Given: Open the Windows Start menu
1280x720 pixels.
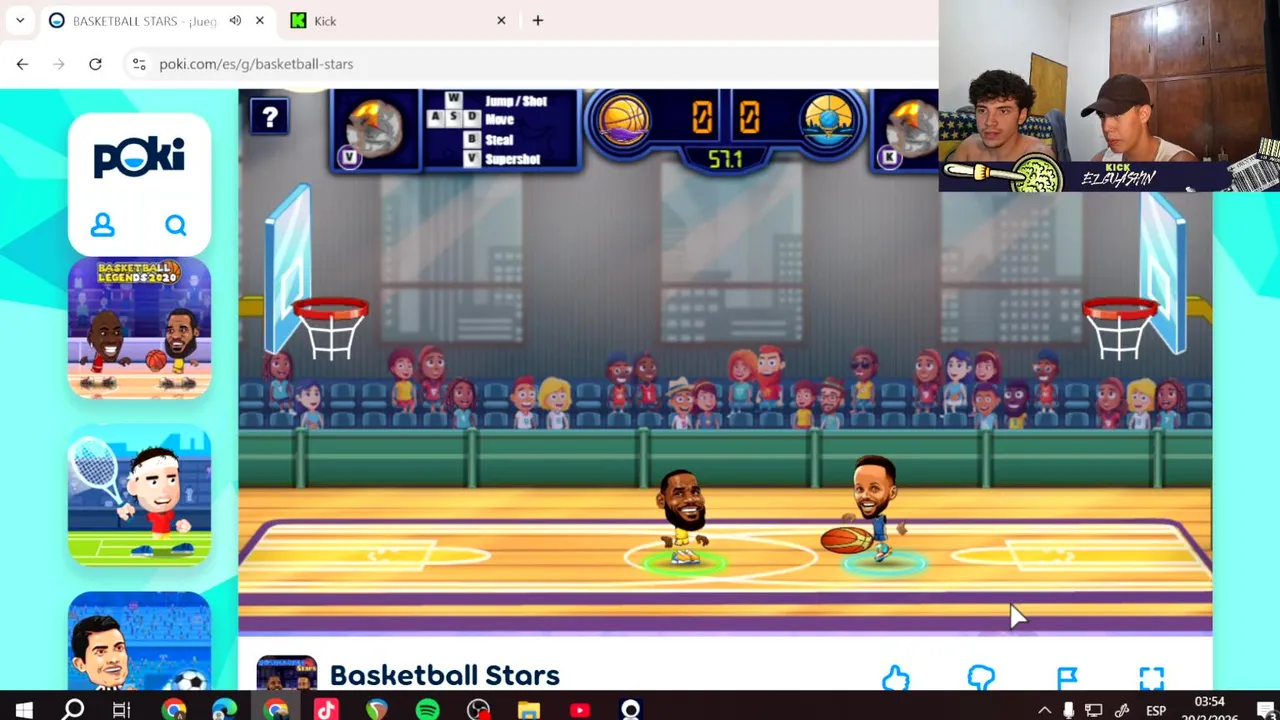Looking at the screenshot, I should pos(24,710).
